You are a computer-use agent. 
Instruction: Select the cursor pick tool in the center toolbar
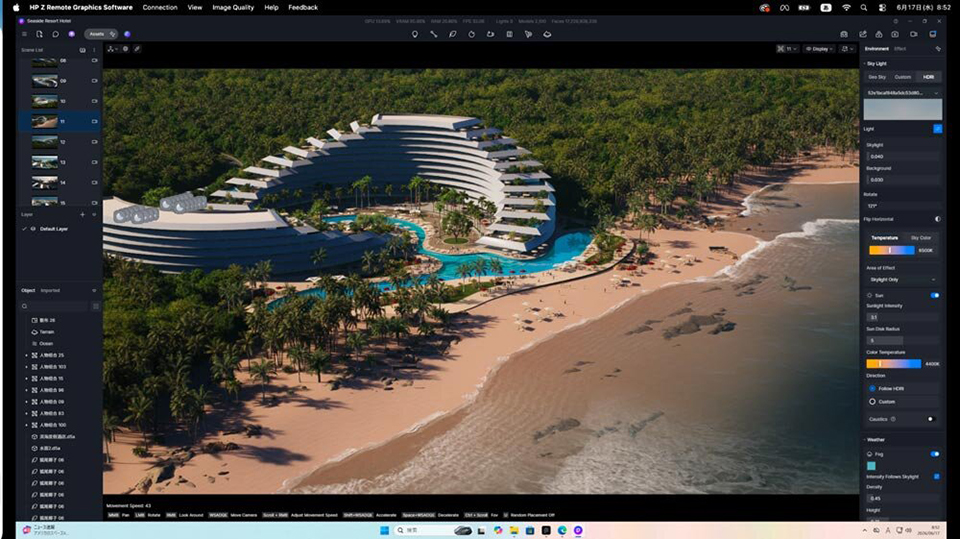(528, 34)
